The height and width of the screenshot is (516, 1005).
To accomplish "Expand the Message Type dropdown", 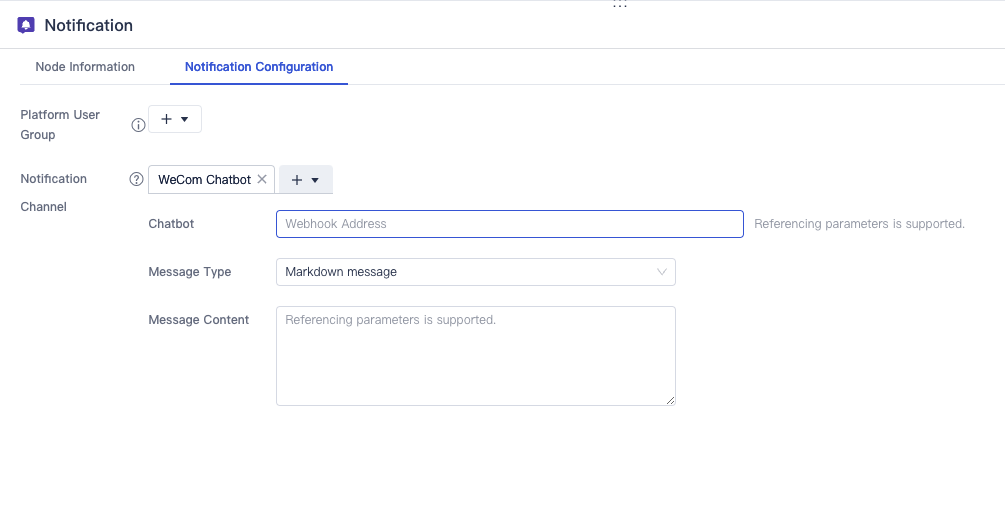I will (x=475, y=272).
